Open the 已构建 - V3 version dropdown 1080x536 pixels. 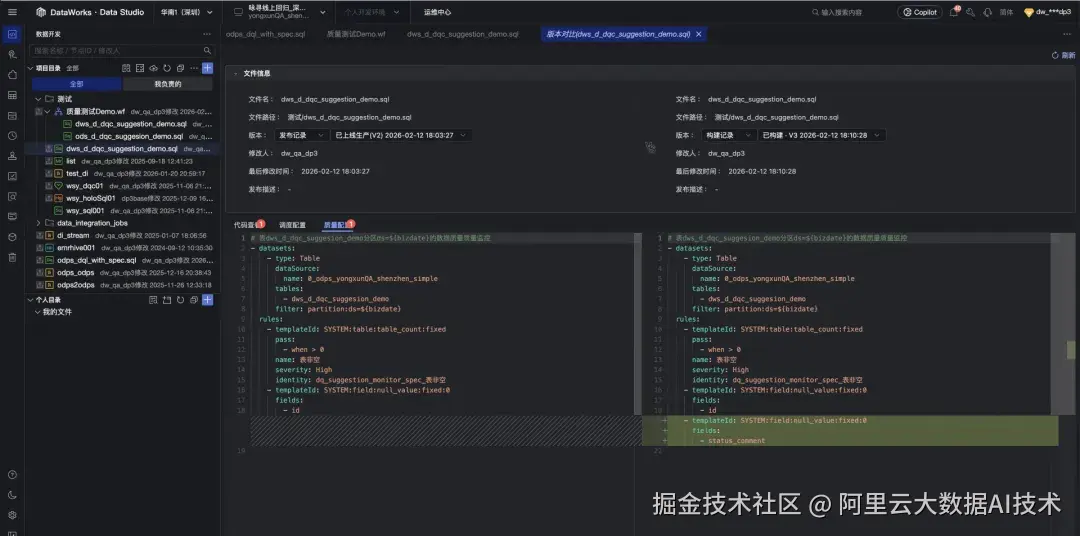(x=822, y=135)
